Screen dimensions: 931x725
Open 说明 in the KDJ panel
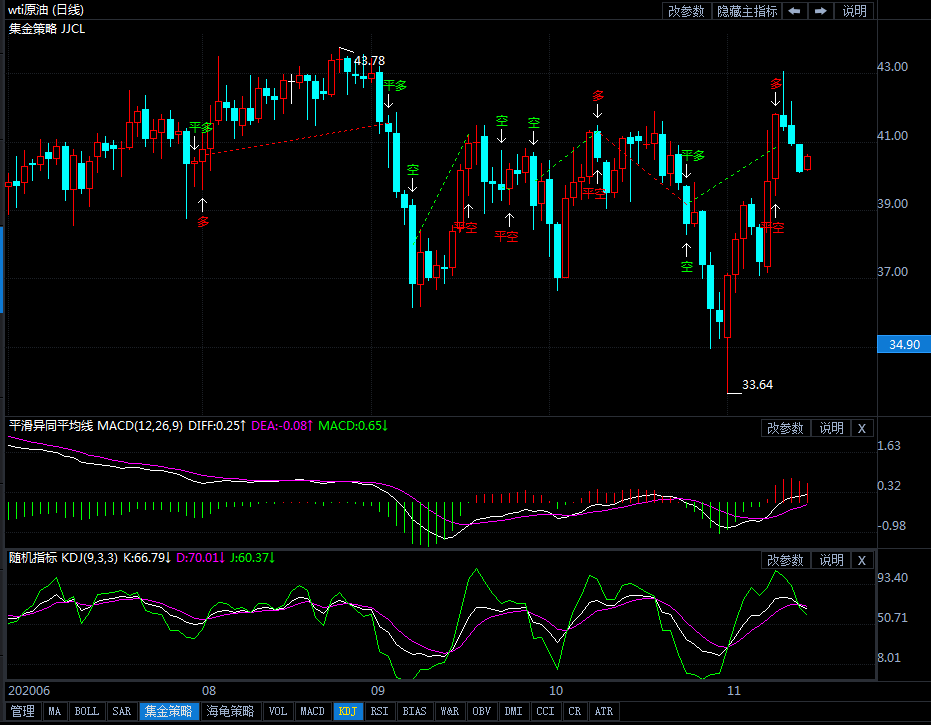[831, 560]
